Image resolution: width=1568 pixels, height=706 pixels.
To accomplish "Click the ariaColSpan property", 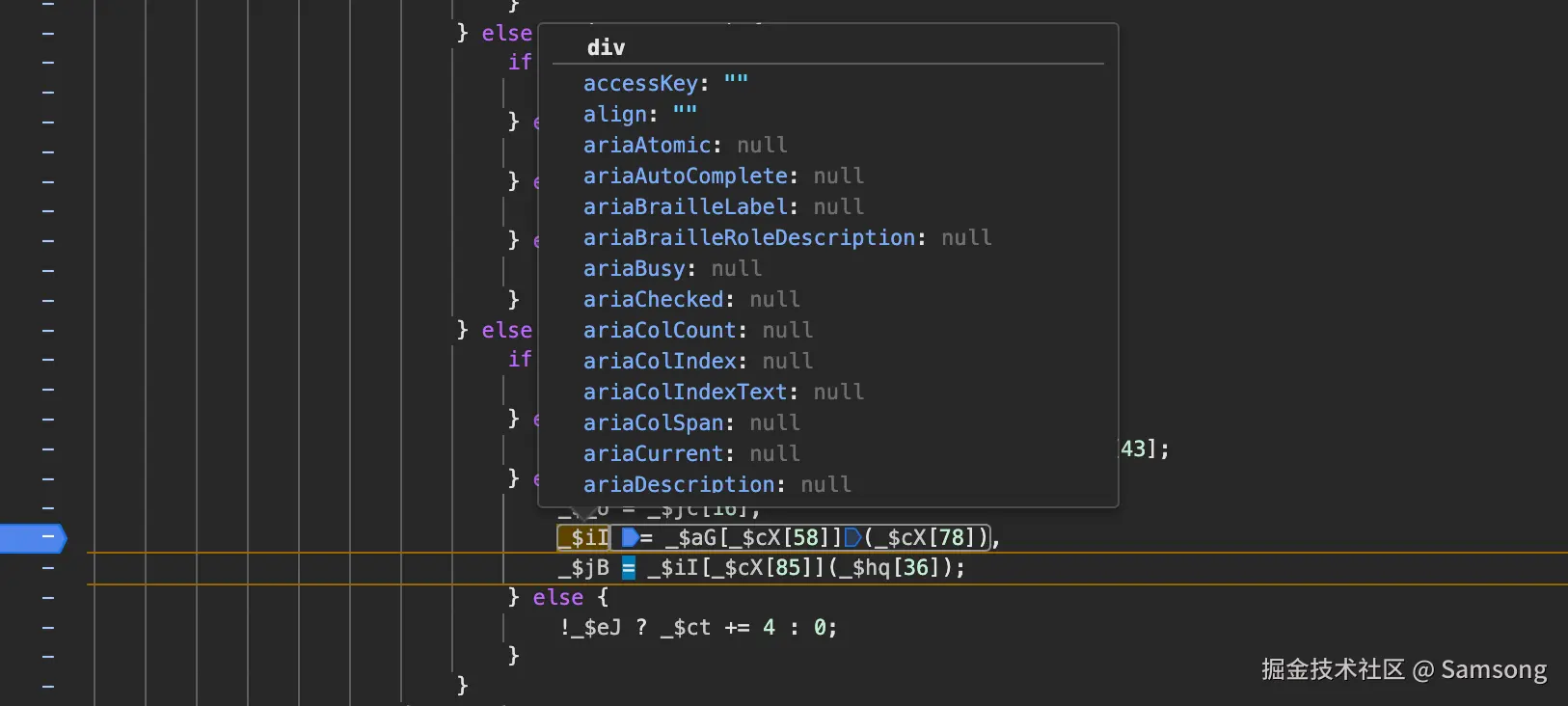I will tap(691, 422).
